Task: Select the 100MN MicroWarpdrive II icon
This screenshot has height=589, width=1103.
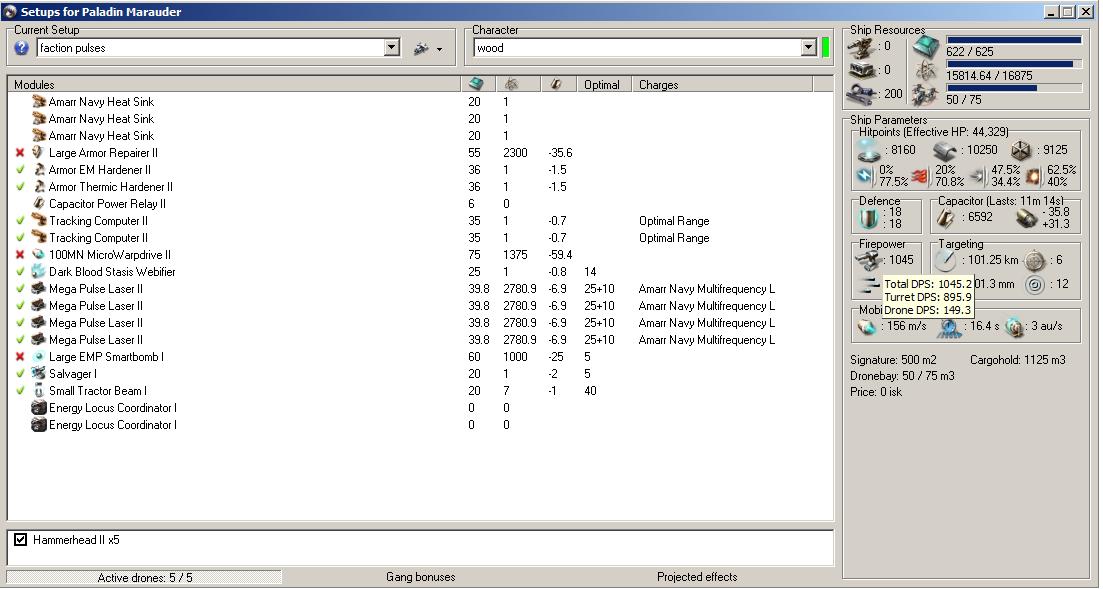Action: click(39, 255)
